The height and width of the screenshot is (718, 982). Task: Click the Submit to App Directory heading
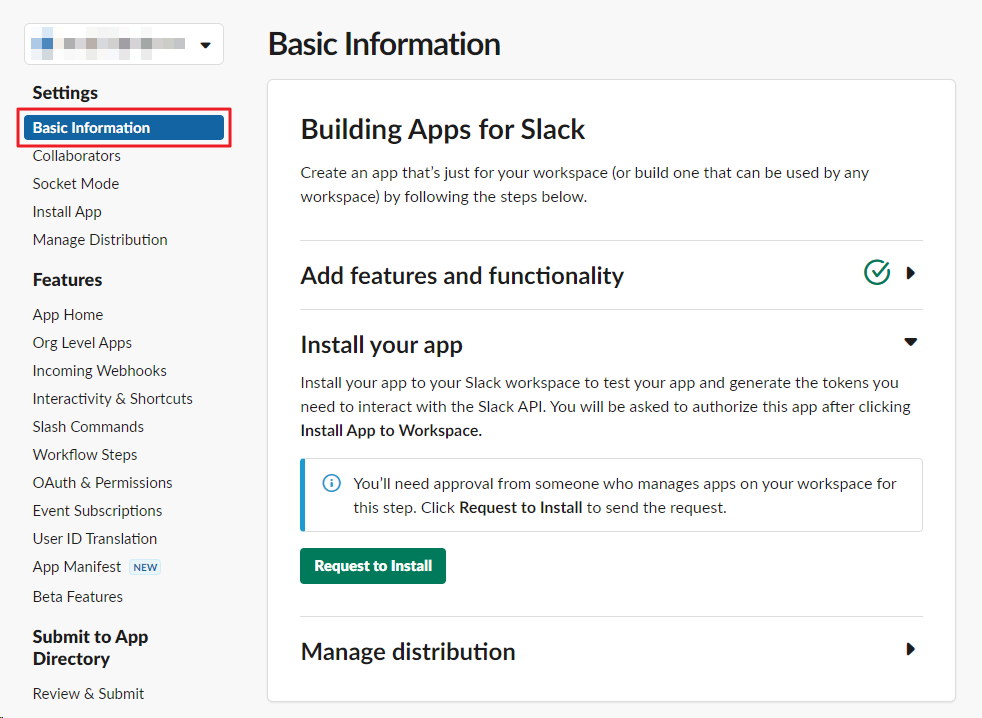90,648
